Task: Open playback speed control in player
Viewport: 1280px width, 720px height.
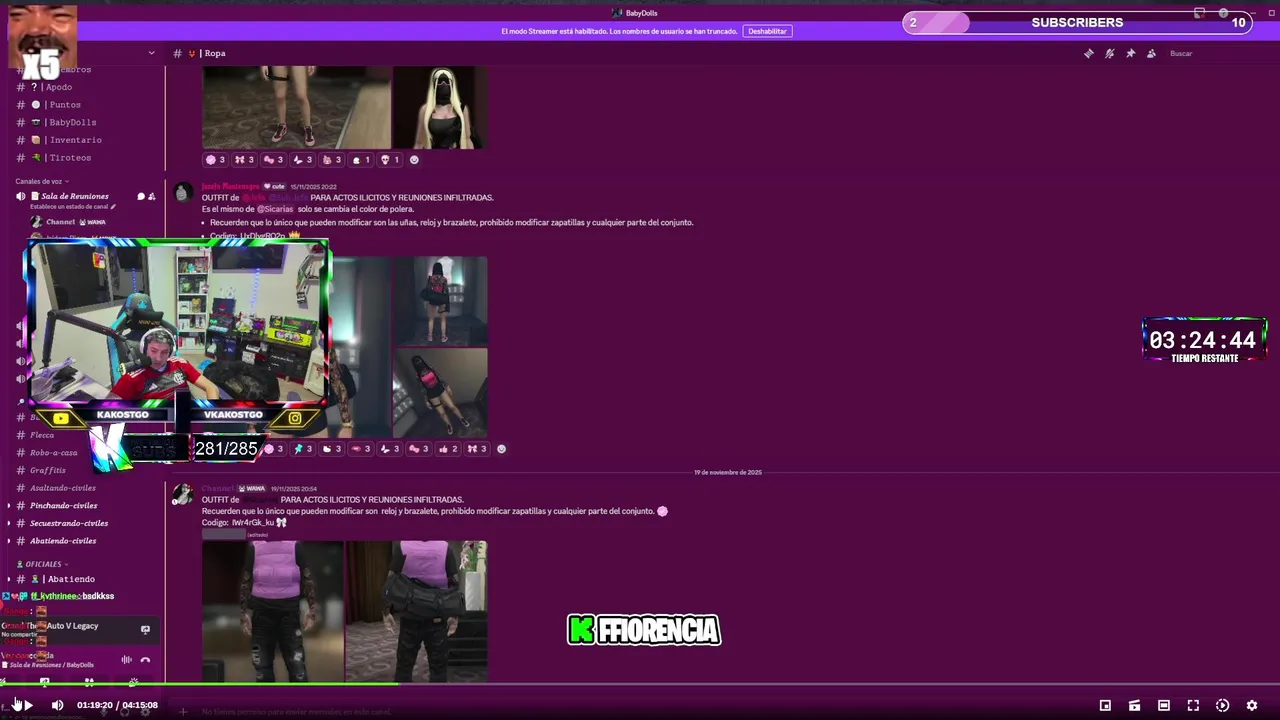Action: pos(1222,705)
